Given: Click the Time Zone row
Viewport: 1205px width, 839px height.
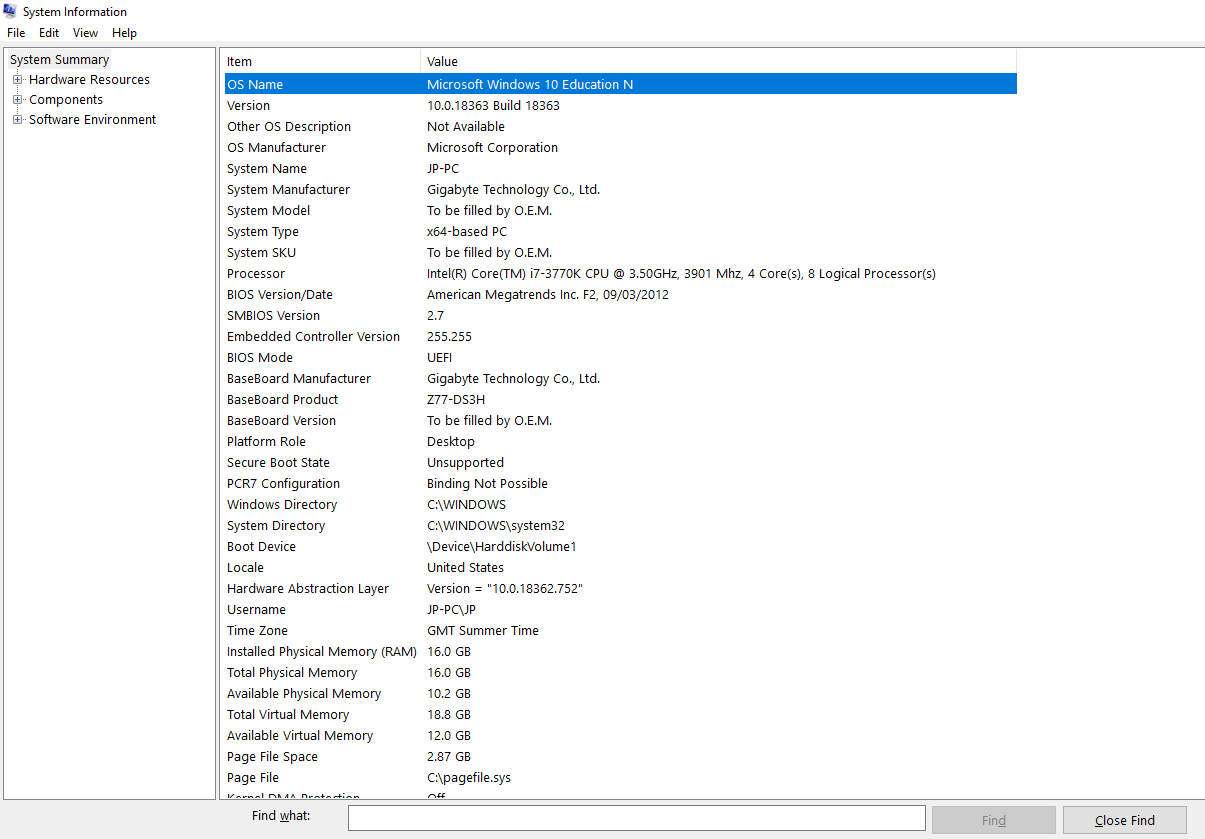Looking at the screenshot, I should click(620, 631).
